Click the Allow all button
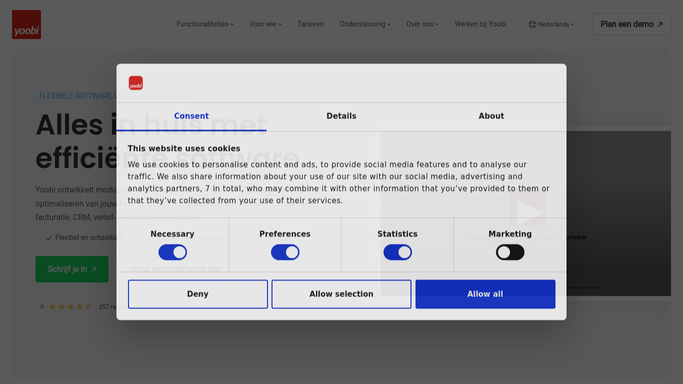 click(485, 294)
